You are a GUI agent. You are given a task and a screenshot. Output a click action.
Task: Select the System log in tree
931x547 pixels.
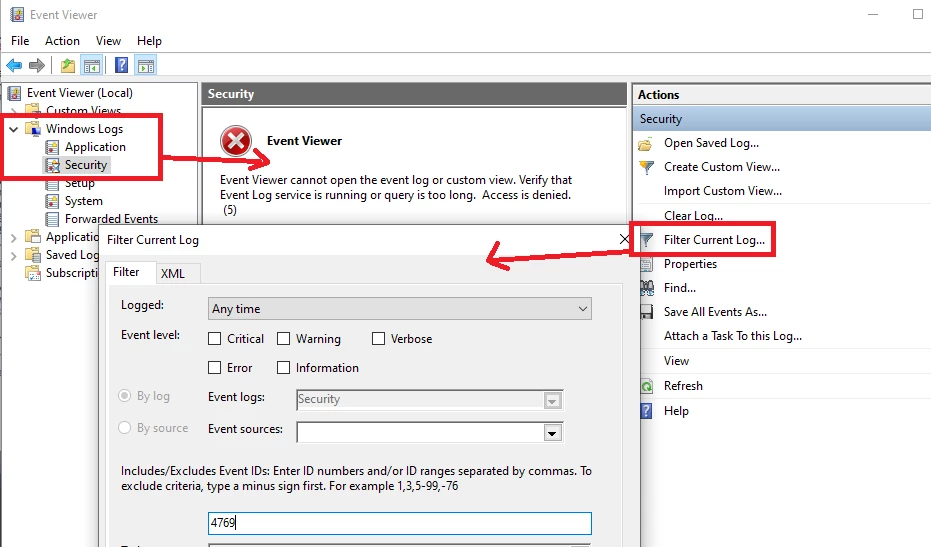[84, 201]
